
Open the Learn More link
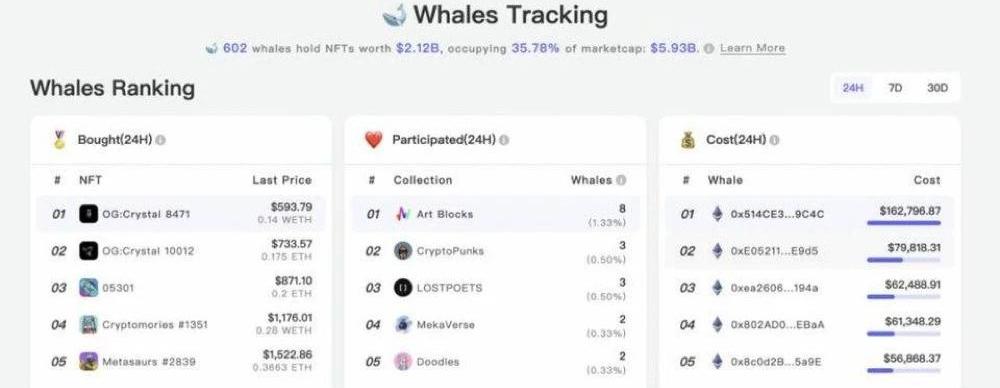coord(753,48)
